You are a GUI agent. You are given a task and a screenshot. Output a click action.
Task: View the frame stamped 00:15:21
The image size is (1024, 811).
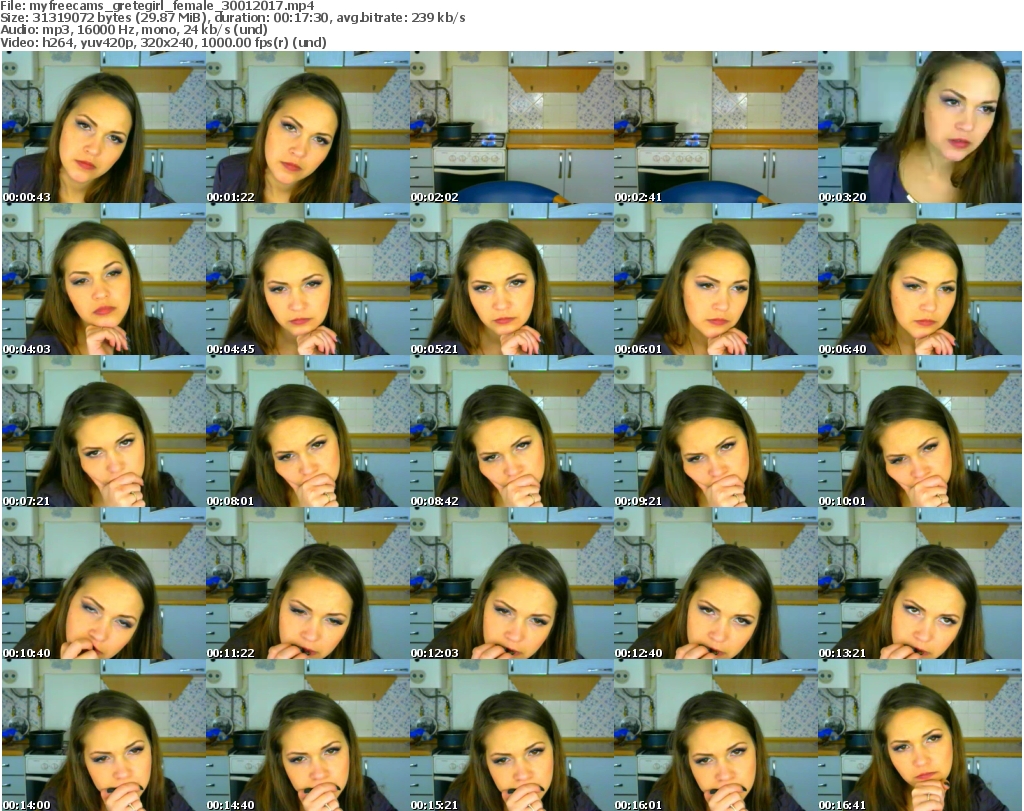pos(511,735)
